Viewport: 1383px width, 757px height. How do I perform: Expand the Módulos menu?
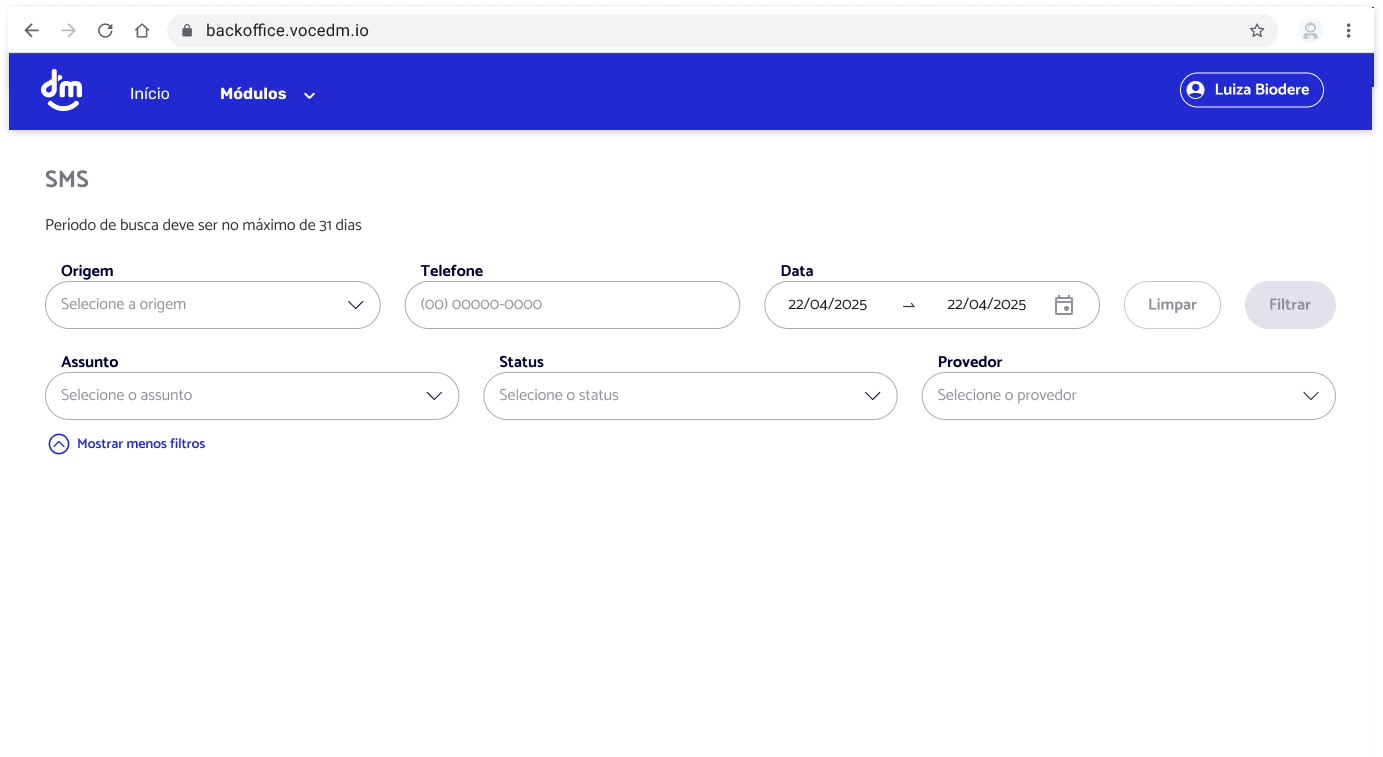266,93
